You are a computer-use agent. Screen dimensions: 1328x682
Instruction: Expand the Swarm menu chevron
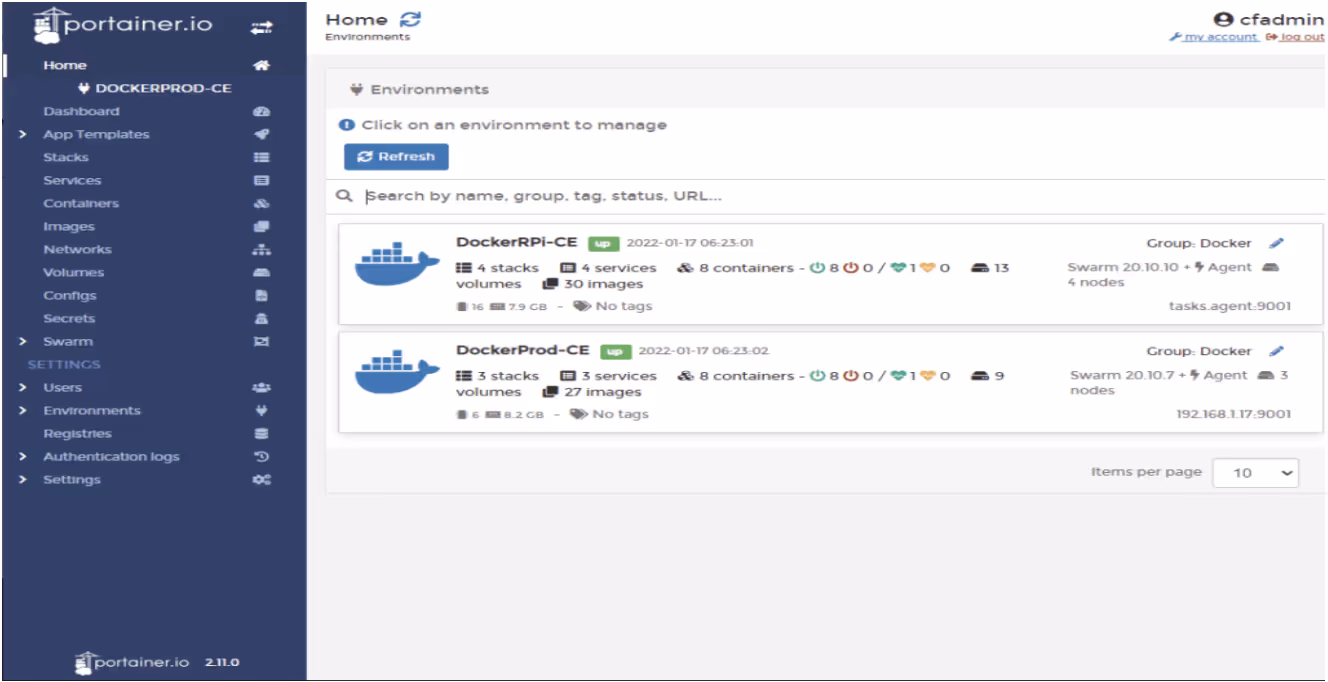click(x=22, y=342)
